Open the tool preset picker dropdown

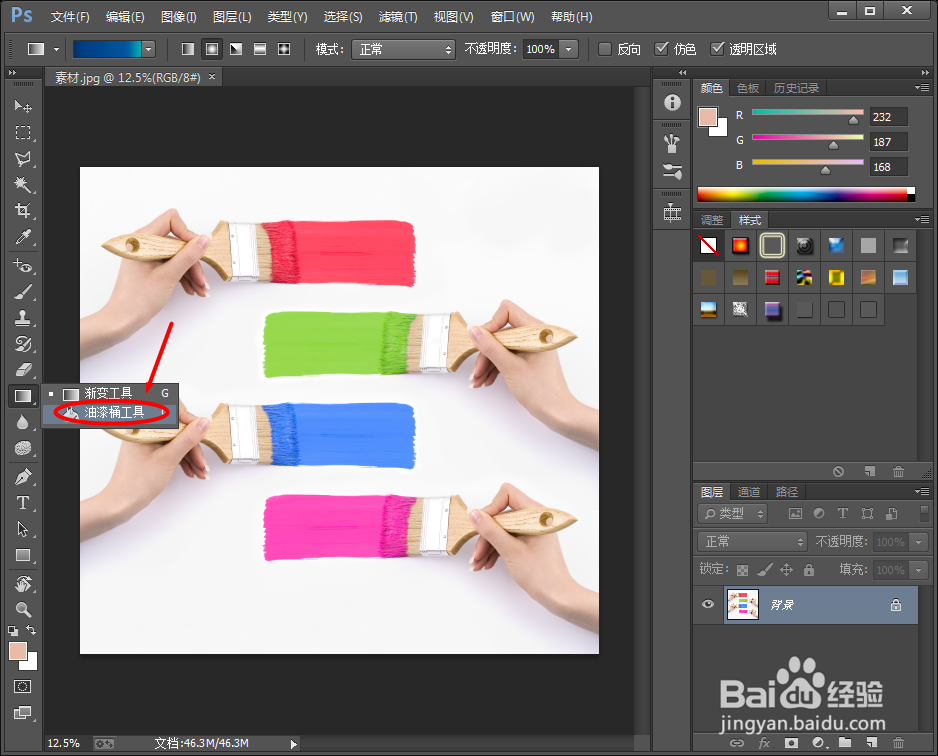point(56,49)
